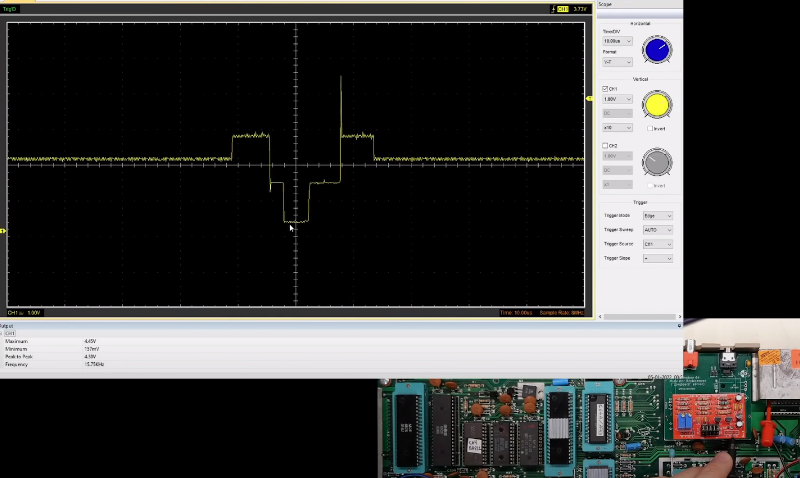
Task: Click the CH1 ground level marker on right edge
Action: [589, 98]
